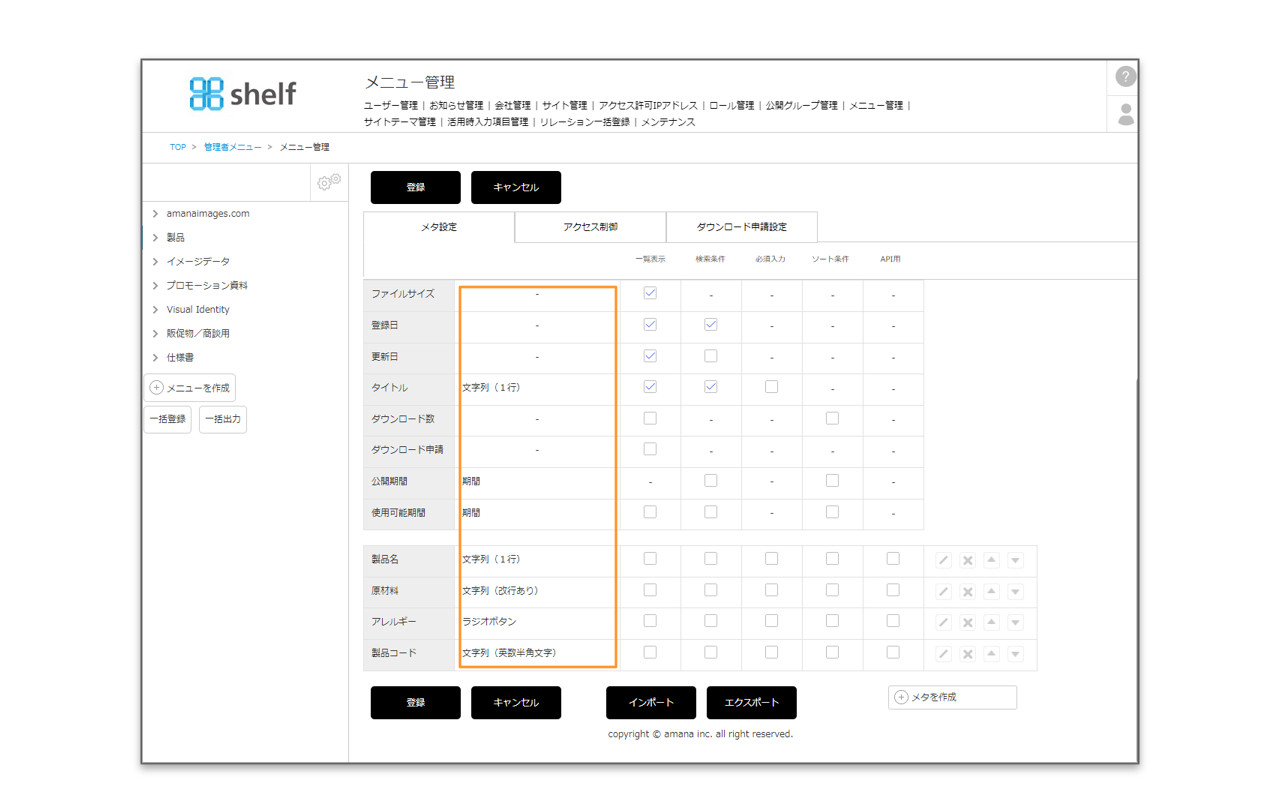Toggle ファイルサイズ 一覧表示 checkbox
1280x800 pixels.
click(650, 293)
